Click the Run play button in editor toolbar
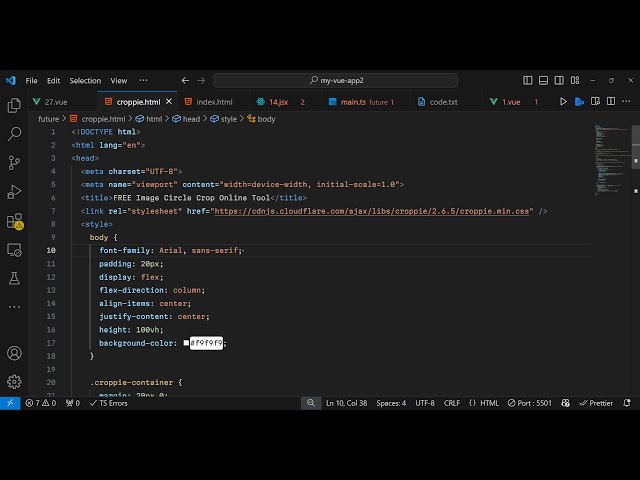The image size is (640, 480). click(564, 101)
